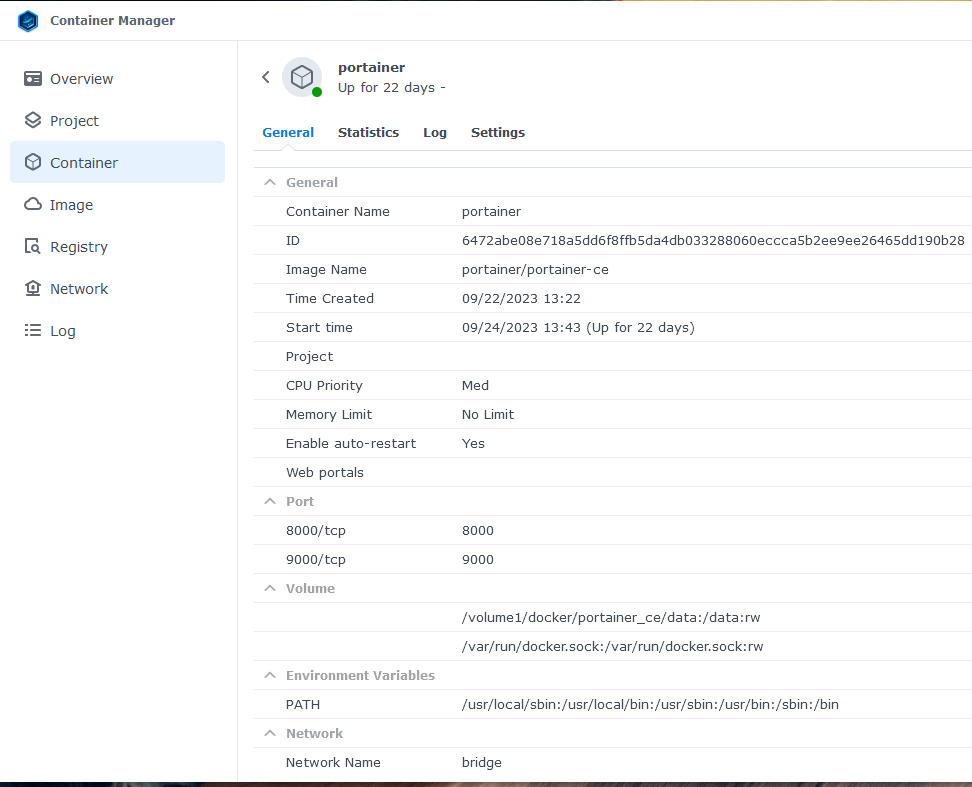Go back using the left arrow
The width and height of the screenshot is (972, 787).
coord(266,77)
